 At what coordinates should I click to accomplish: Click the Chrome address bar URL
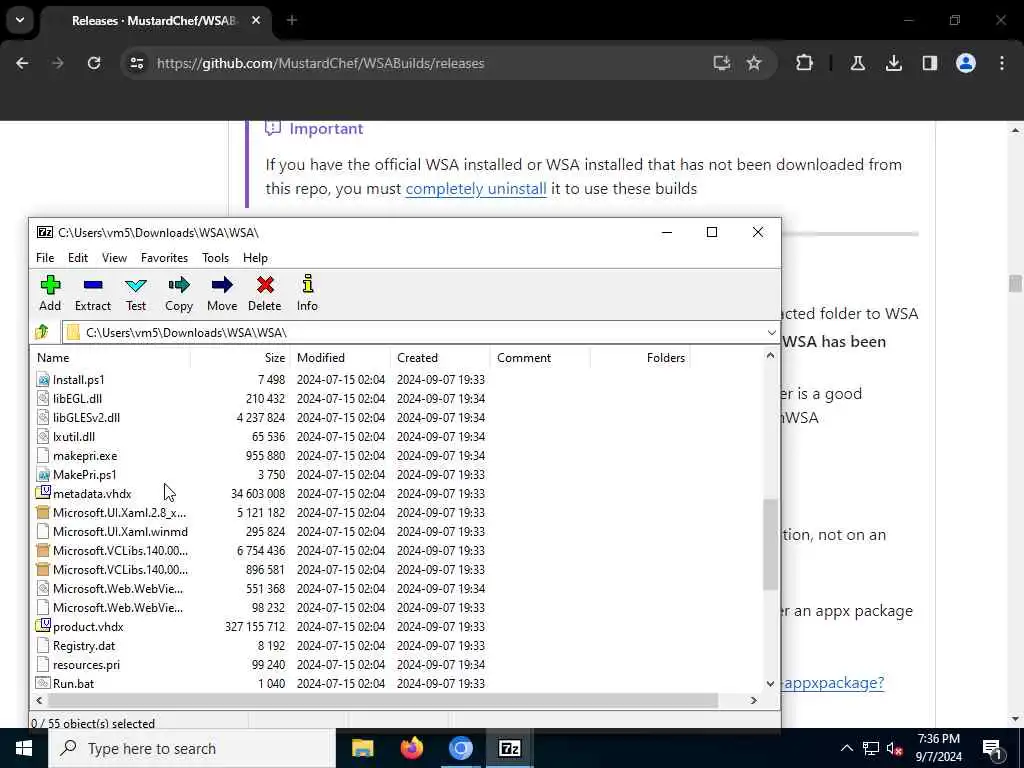click(x=321, y=63)
